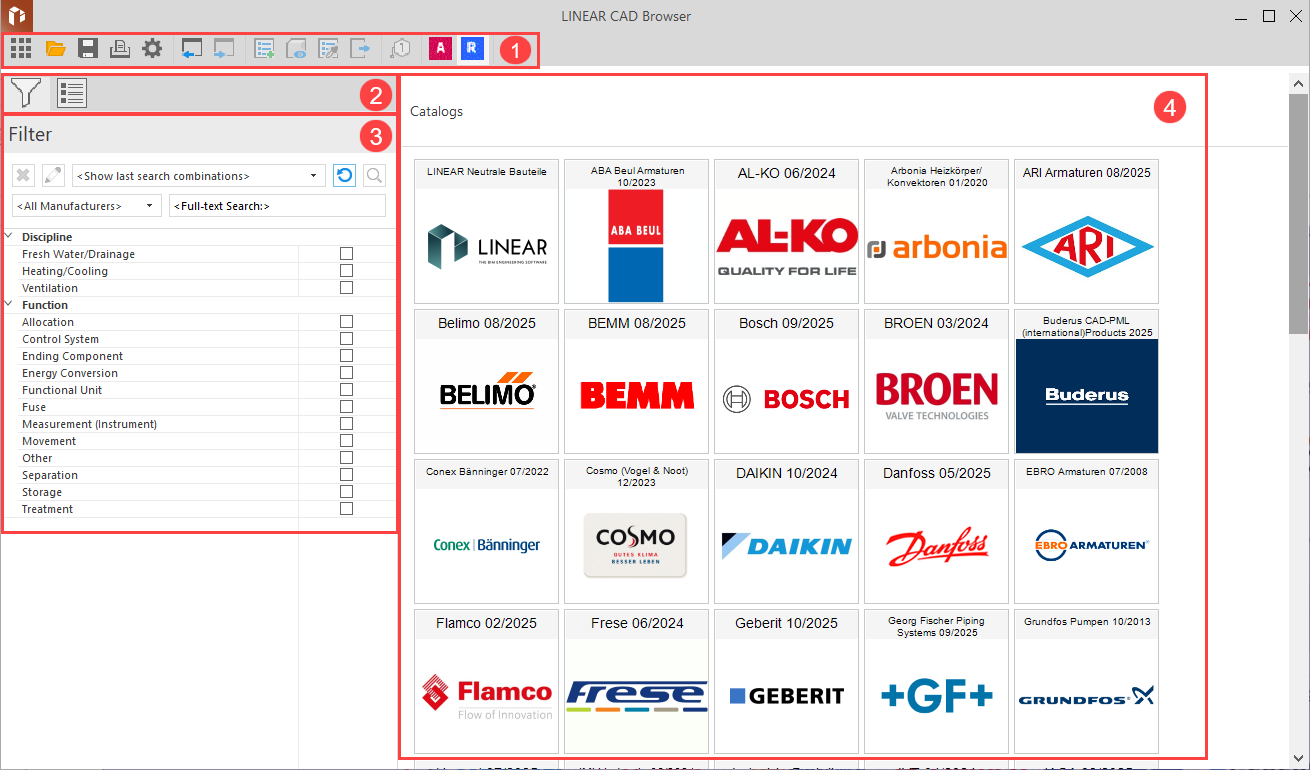This screenshot has height=770, width=1310.
Task: Enable the Fuse checkbox
Action: [x=347, y=407]
